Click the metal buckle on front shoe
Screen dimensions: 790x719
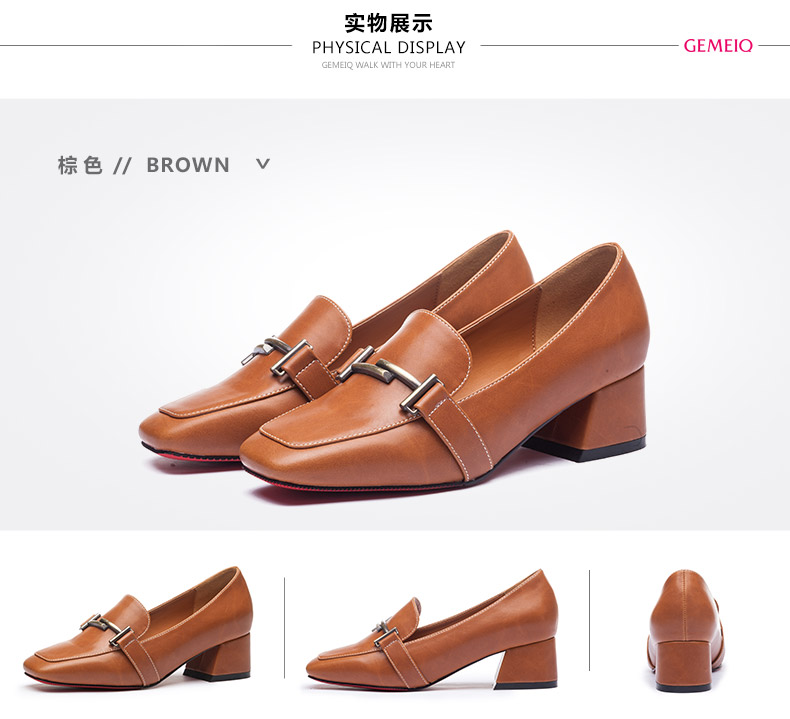click(391, 380)
